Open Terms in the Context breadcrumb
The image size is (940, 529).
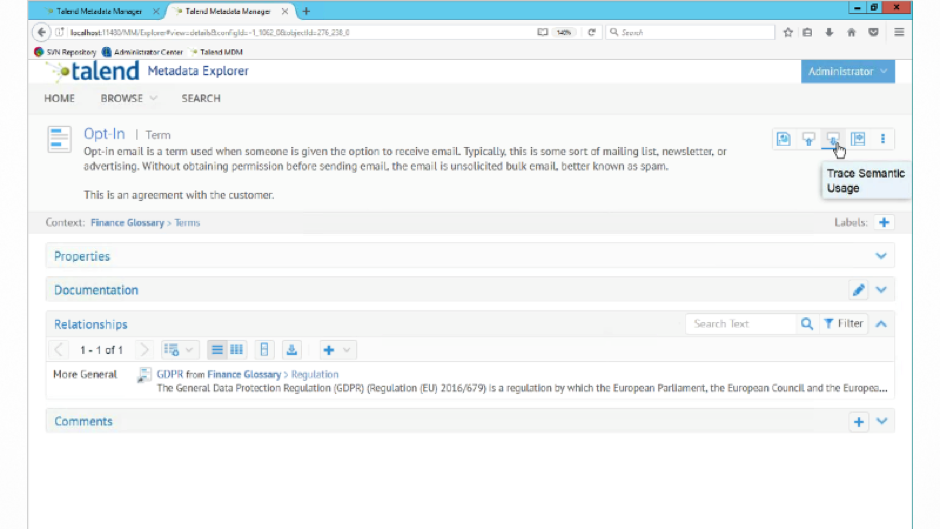pos(187,223)
